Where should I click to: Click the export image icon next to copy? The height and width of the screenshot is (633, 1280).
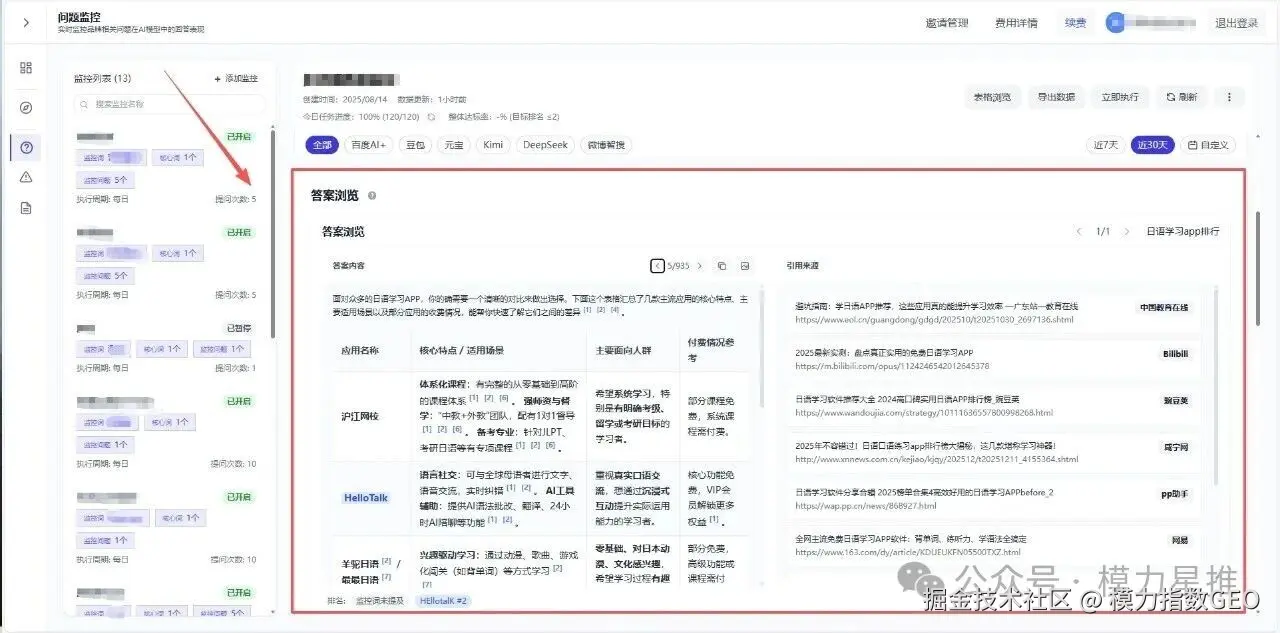[745, 265]
